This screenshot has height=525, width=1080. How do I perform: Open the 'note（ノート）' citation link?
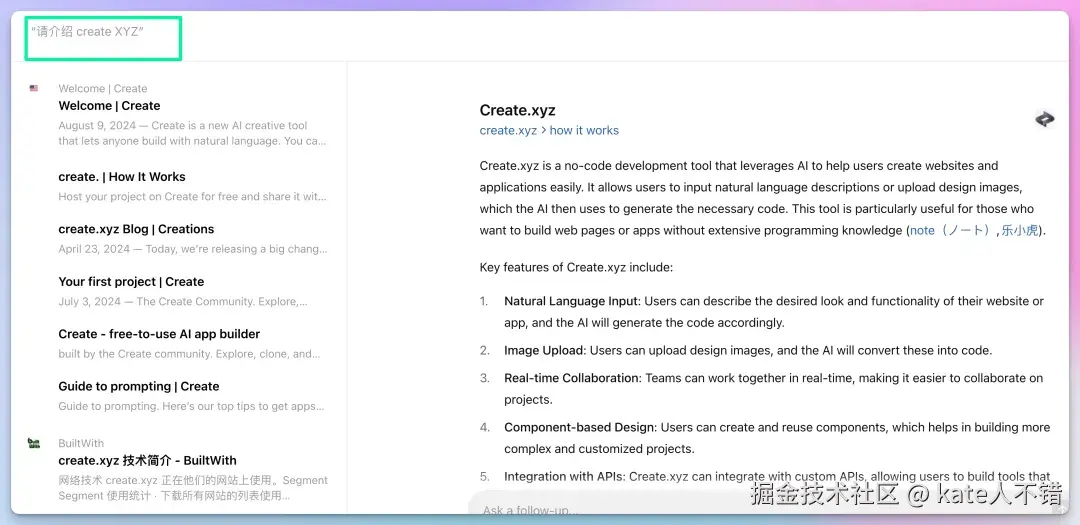(951, 230)
